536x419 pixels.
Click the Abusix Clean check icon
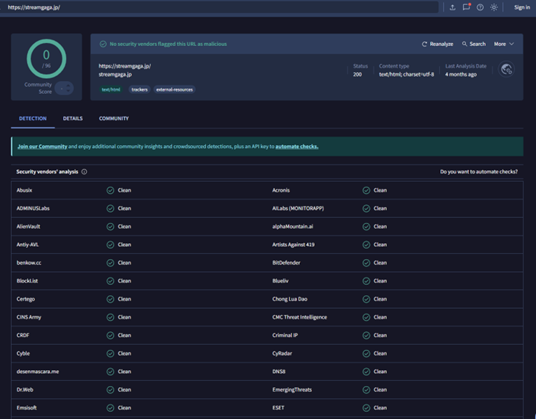click(x=110, y=190)
